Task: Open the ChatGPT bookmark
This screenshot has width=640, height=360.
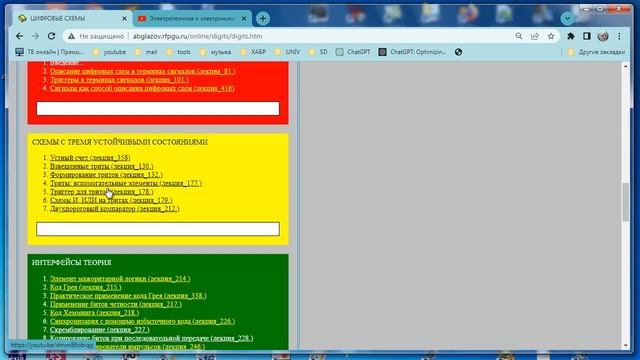Action: point(353,52)
